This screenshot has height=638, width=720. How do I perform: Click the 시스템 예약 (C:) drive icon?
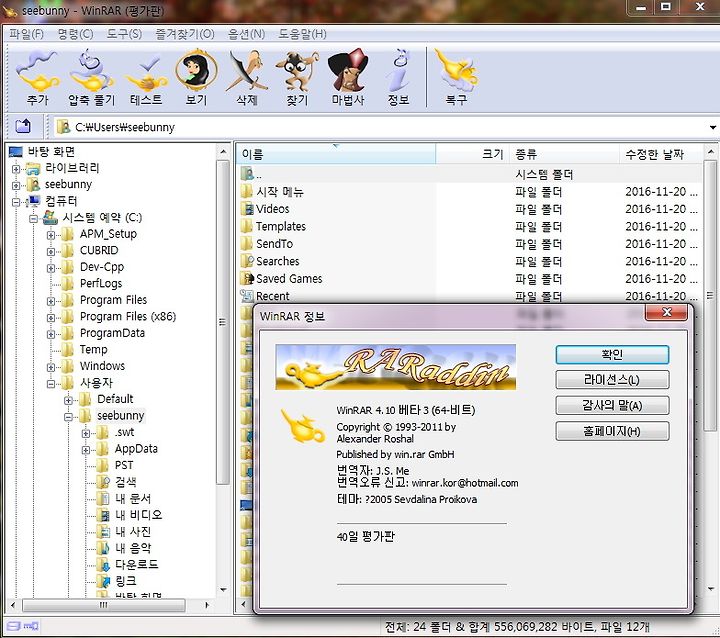tap(50, 218)
